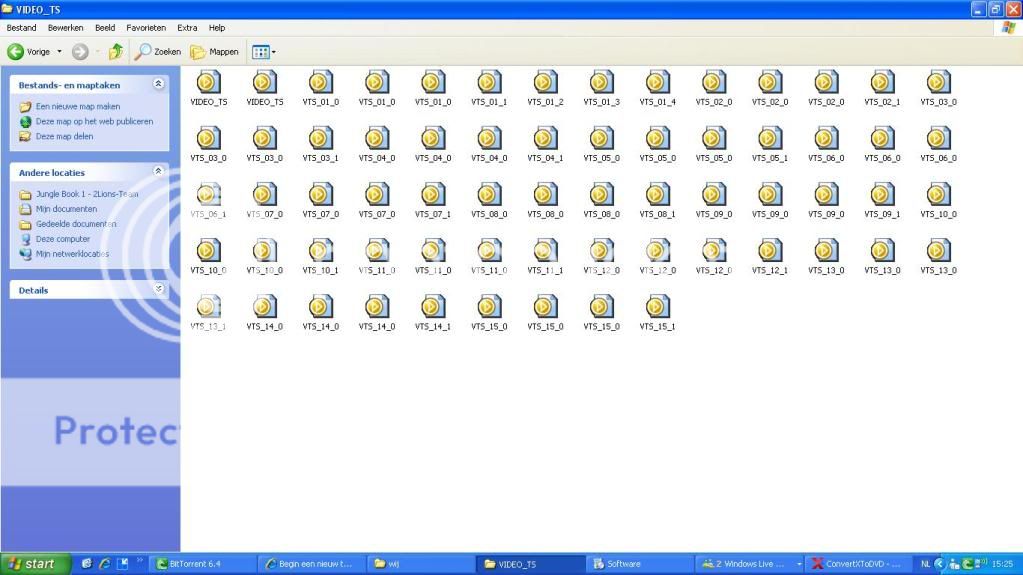Click the VTS_12_1 file icon
Viewport: 1023px width, 575px height.
click(769, 250)
